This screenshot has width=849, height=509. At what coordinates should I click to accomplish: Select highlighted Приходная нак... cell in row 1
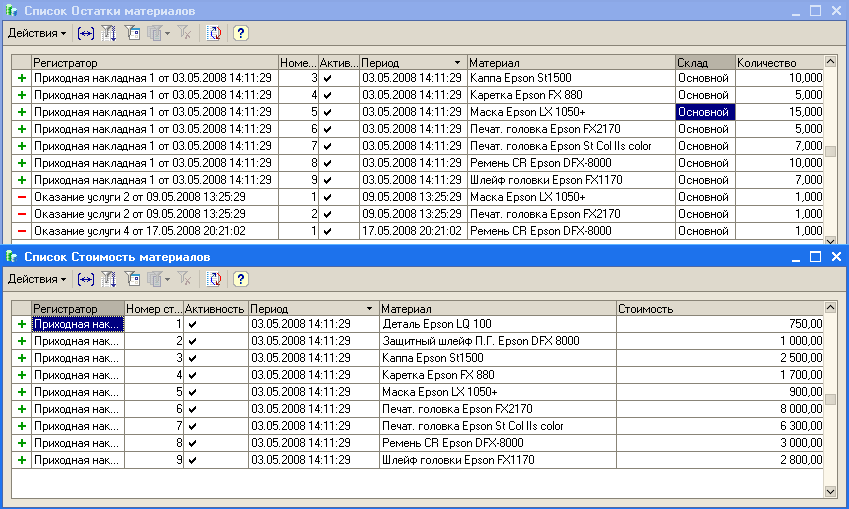coord(78,324)
